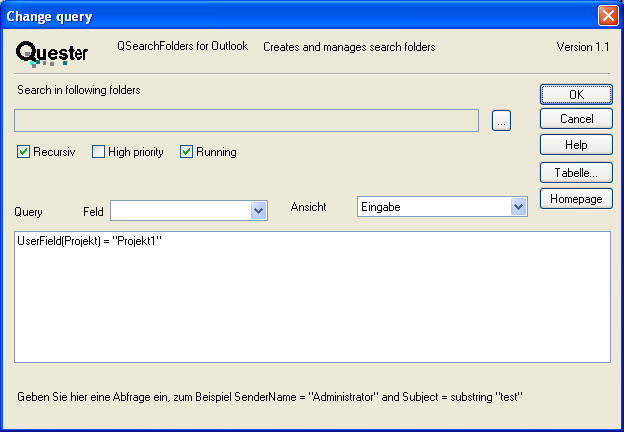The width and height of the screenshot is (624, 432).
Task: Open folder browser with the ellipsis button
Action: point(502,120)
